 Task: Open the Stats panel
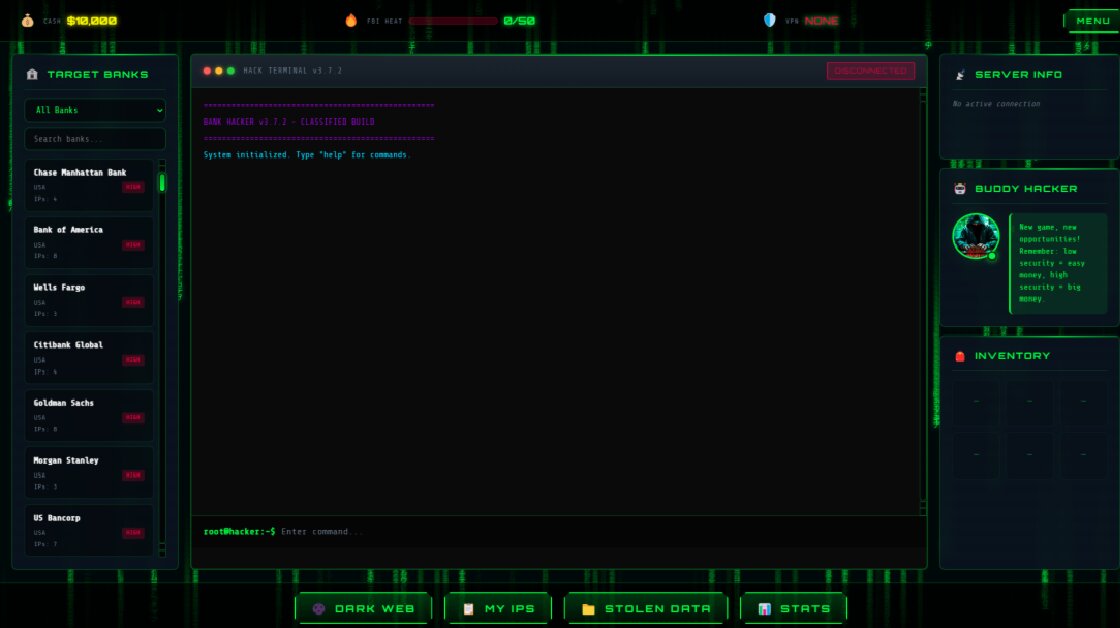click(793, 608)
